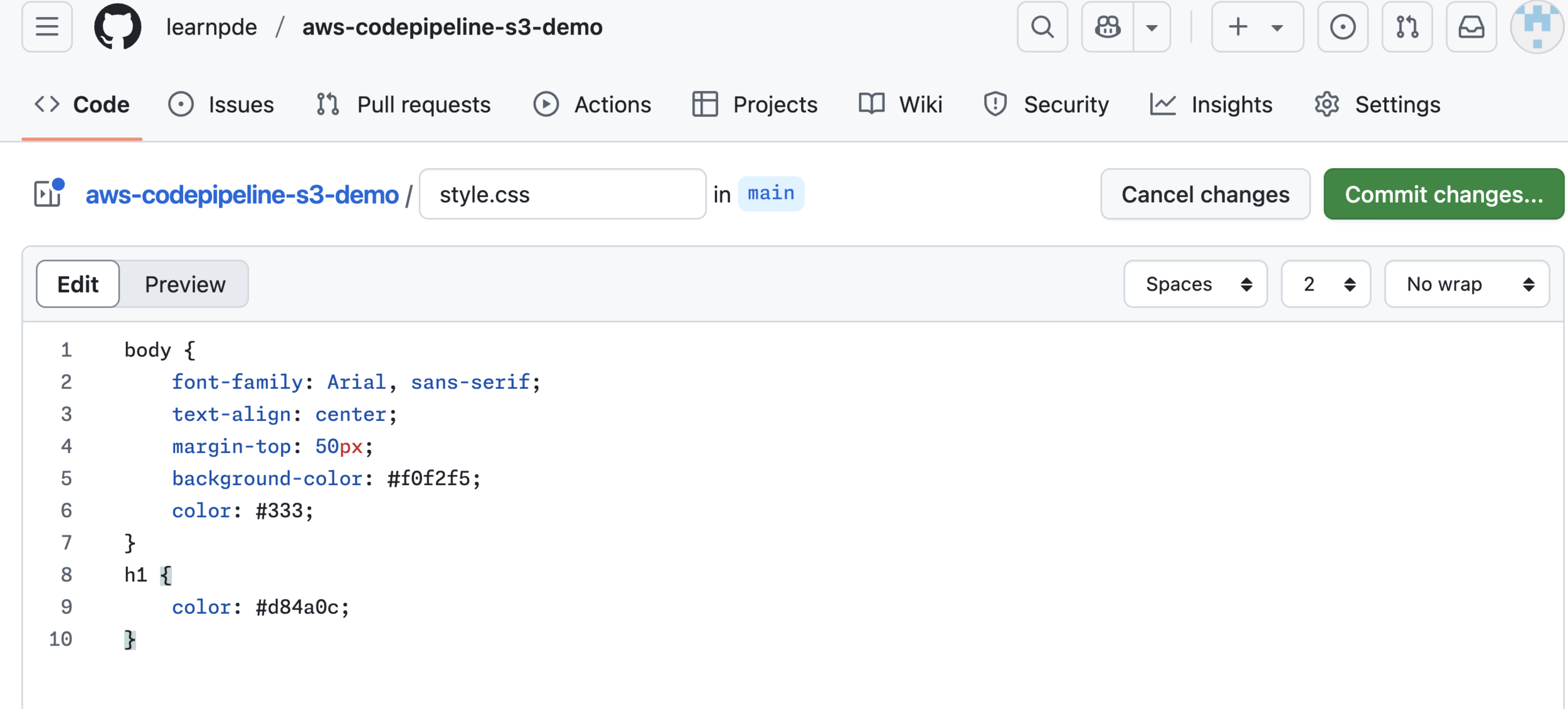Image resolution: width=1568 pixels, height=709 pixels.
Task: Open the pull requests header icon
Action: (x=1407, y=27)
